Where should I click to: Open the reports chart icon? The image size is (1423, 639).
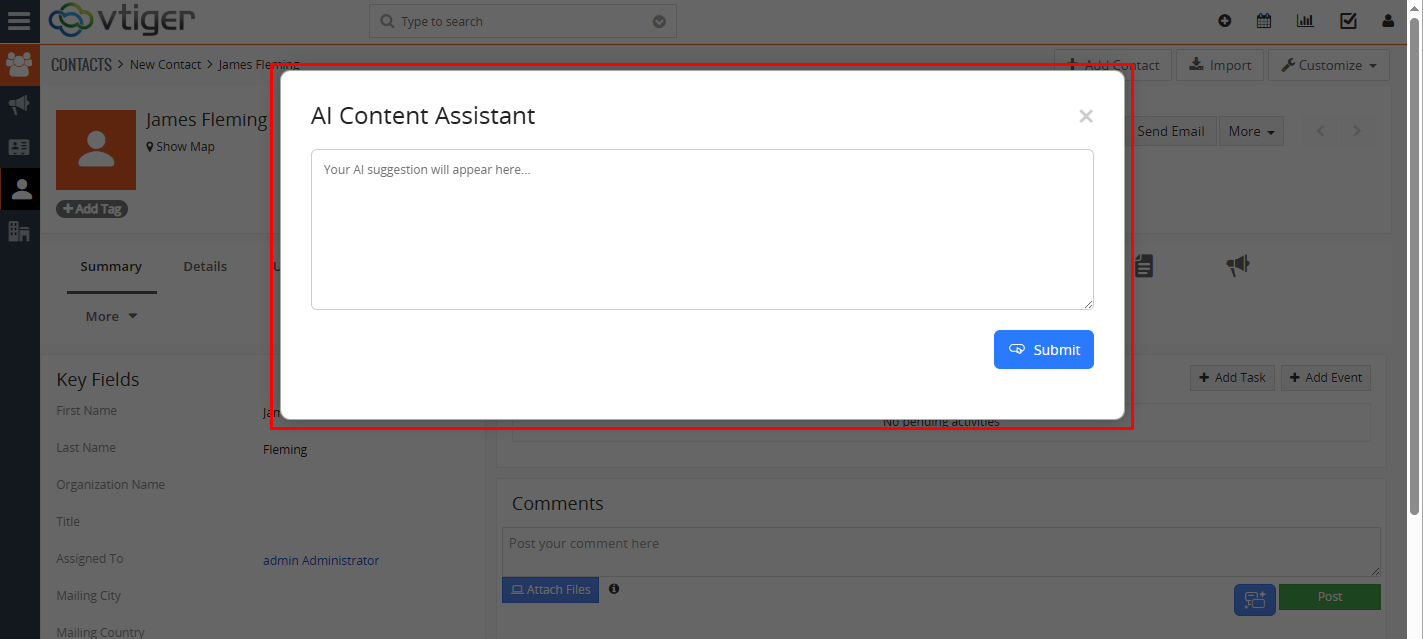tap(1305, 21)
